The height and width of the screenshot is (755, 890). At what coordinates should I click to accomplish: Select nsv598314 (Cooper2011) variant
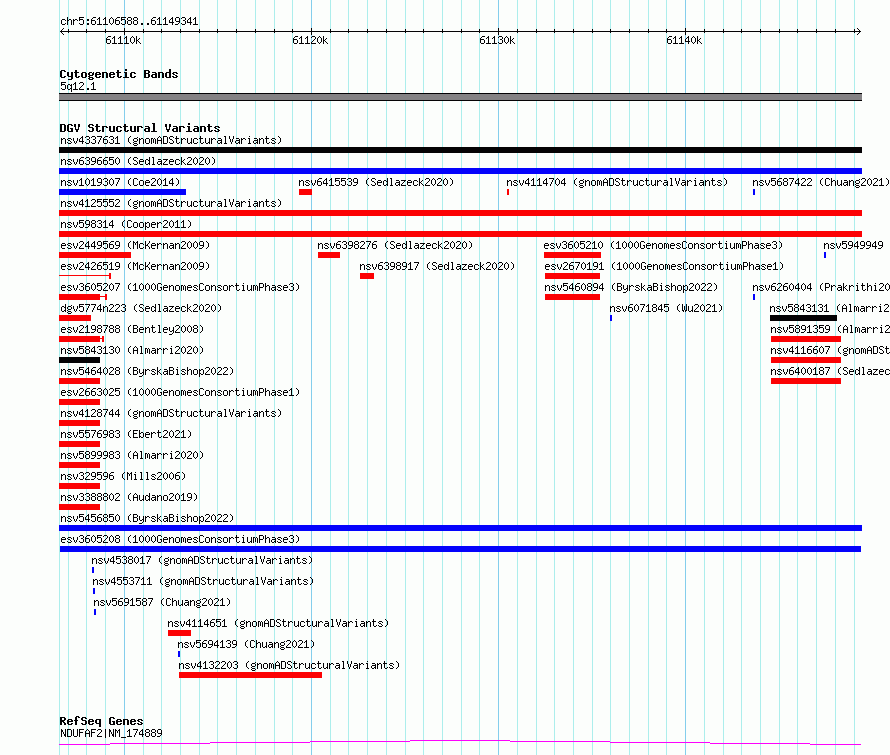126,224
